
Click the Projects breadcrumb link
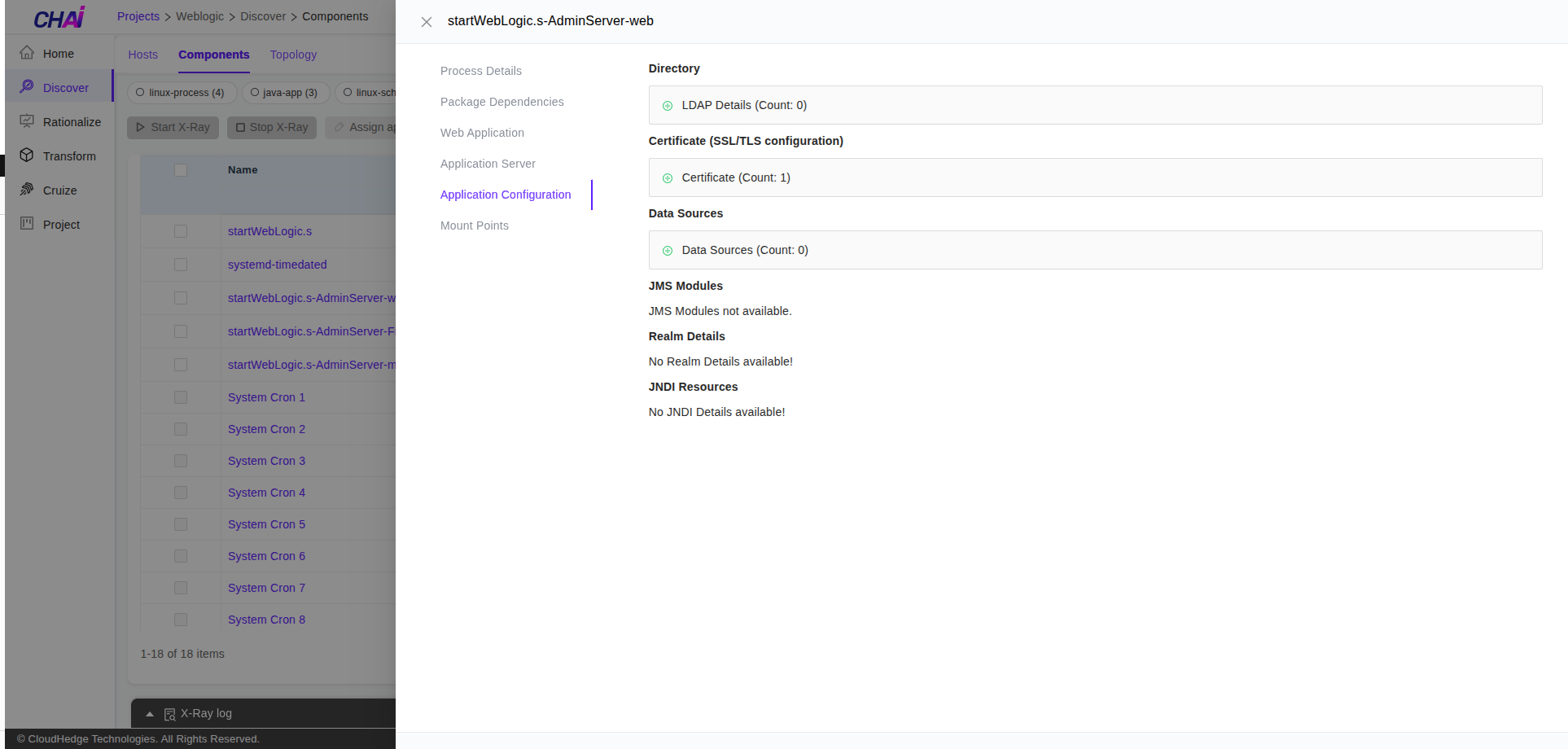pyautogui.click(x=138, y=15)
